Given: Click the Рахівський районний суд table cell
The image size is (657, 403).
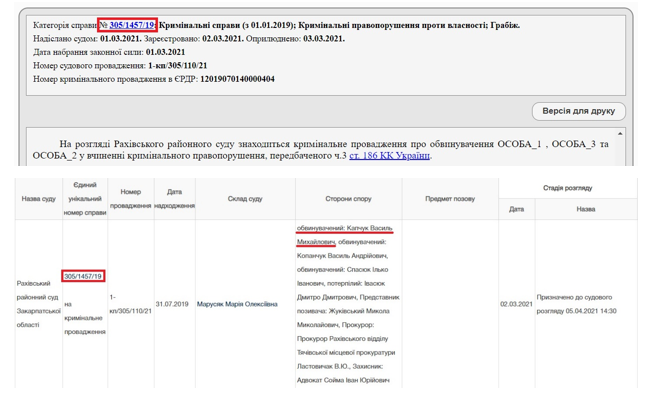Looking at the screenshot, I should pyautogui.click(x=39, y=304).
